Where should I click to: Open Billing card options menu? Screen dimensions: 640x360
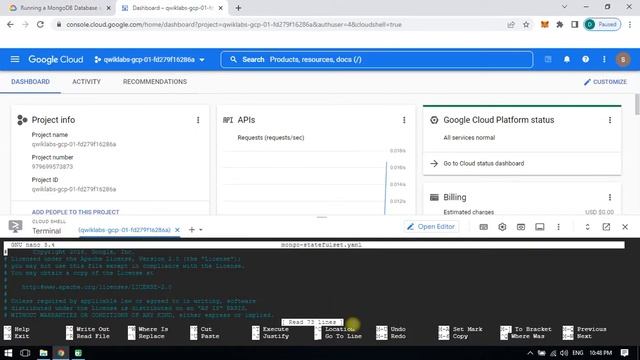click(x=610, y=197)
